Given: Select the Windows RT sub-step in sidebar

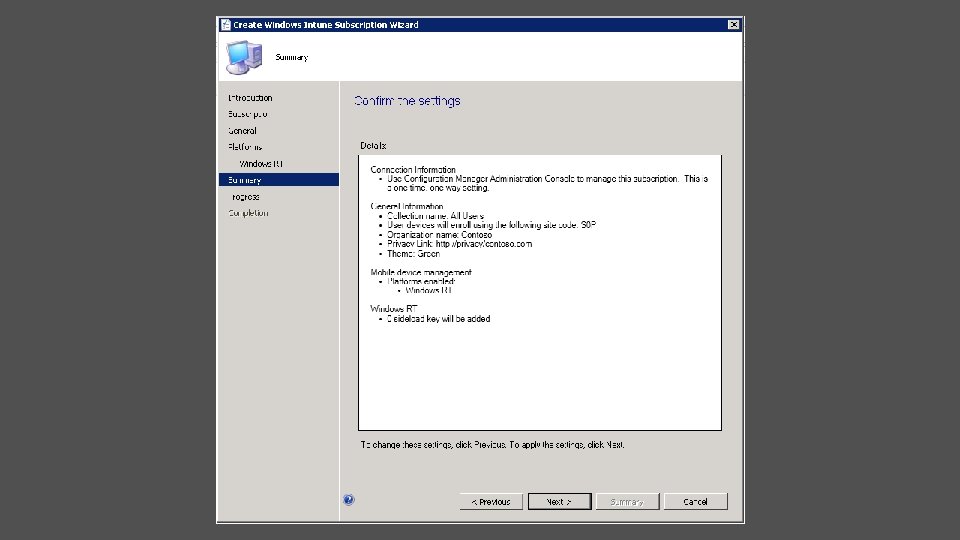Looking at the screenshot, I should (261, 163).
